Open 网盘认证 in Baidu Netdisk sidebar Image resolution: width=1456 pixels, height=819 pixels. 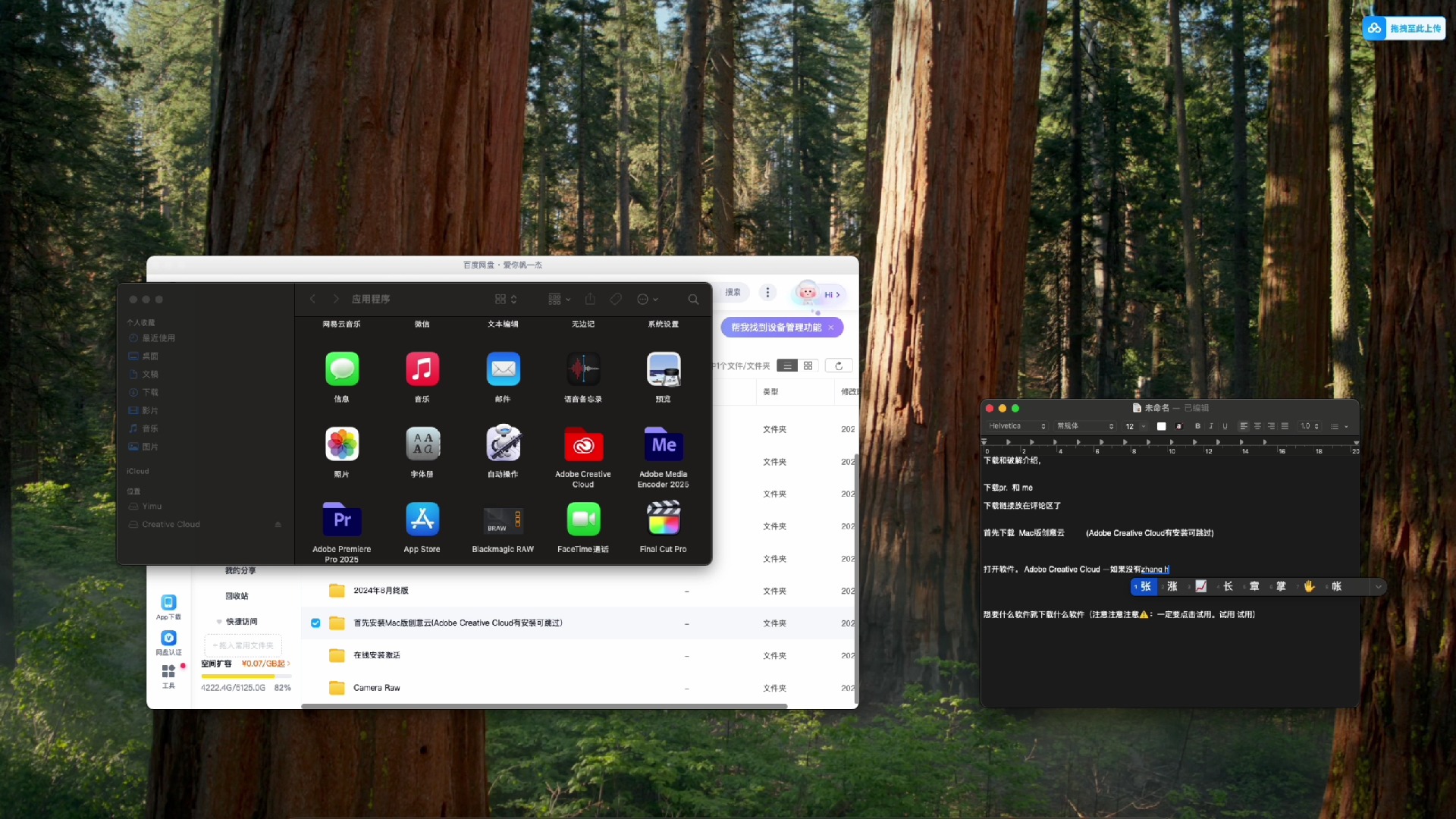click(x=168, y=642)
